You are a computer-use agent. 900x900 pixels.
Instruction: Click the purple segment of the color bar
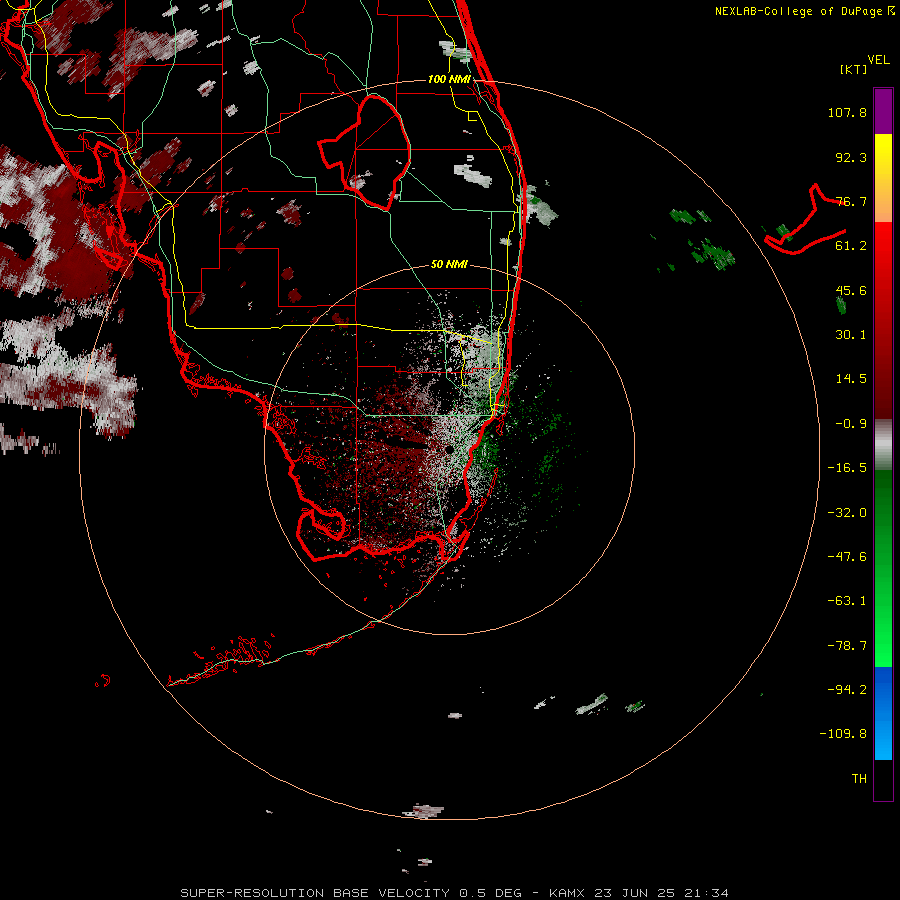[x=883, y=111]
